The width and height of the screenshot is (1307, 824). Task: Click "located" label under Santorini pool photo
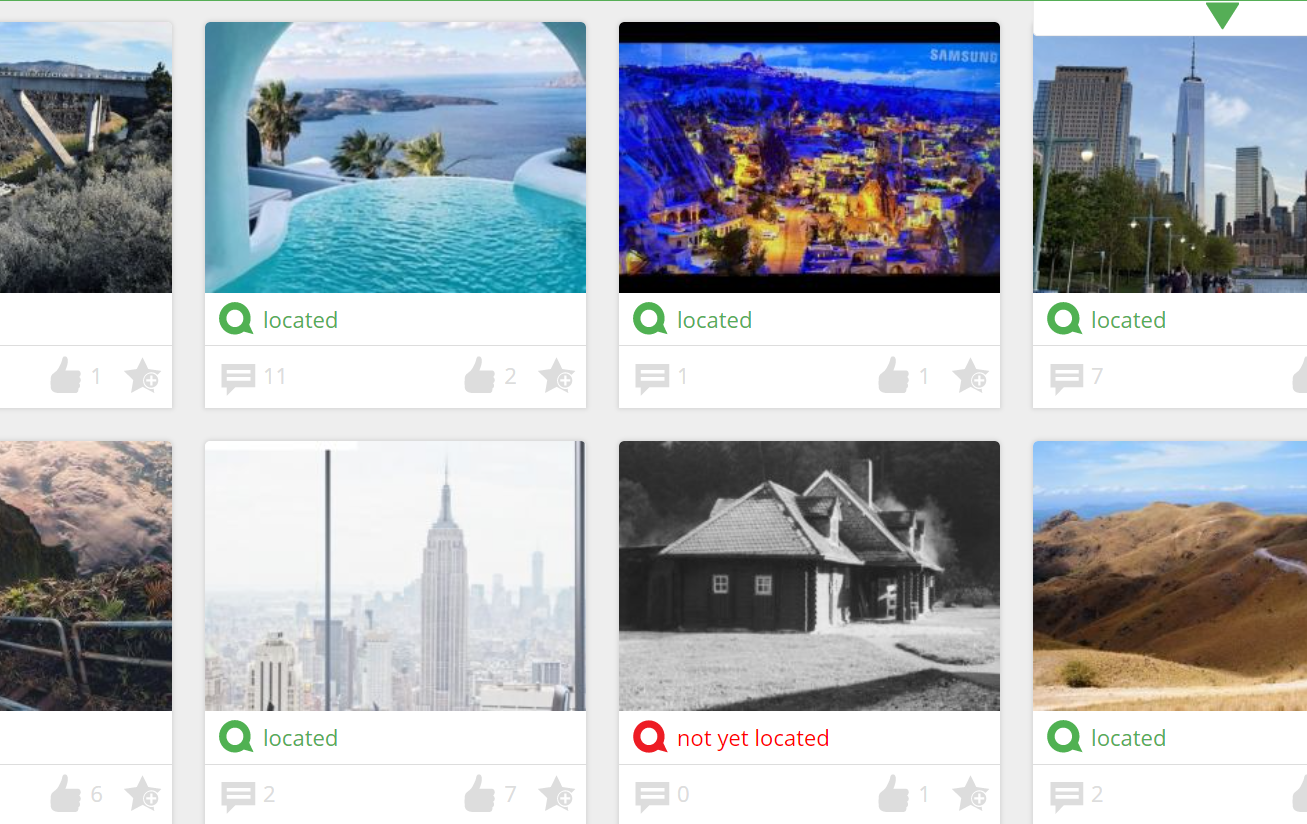[300, 320]
